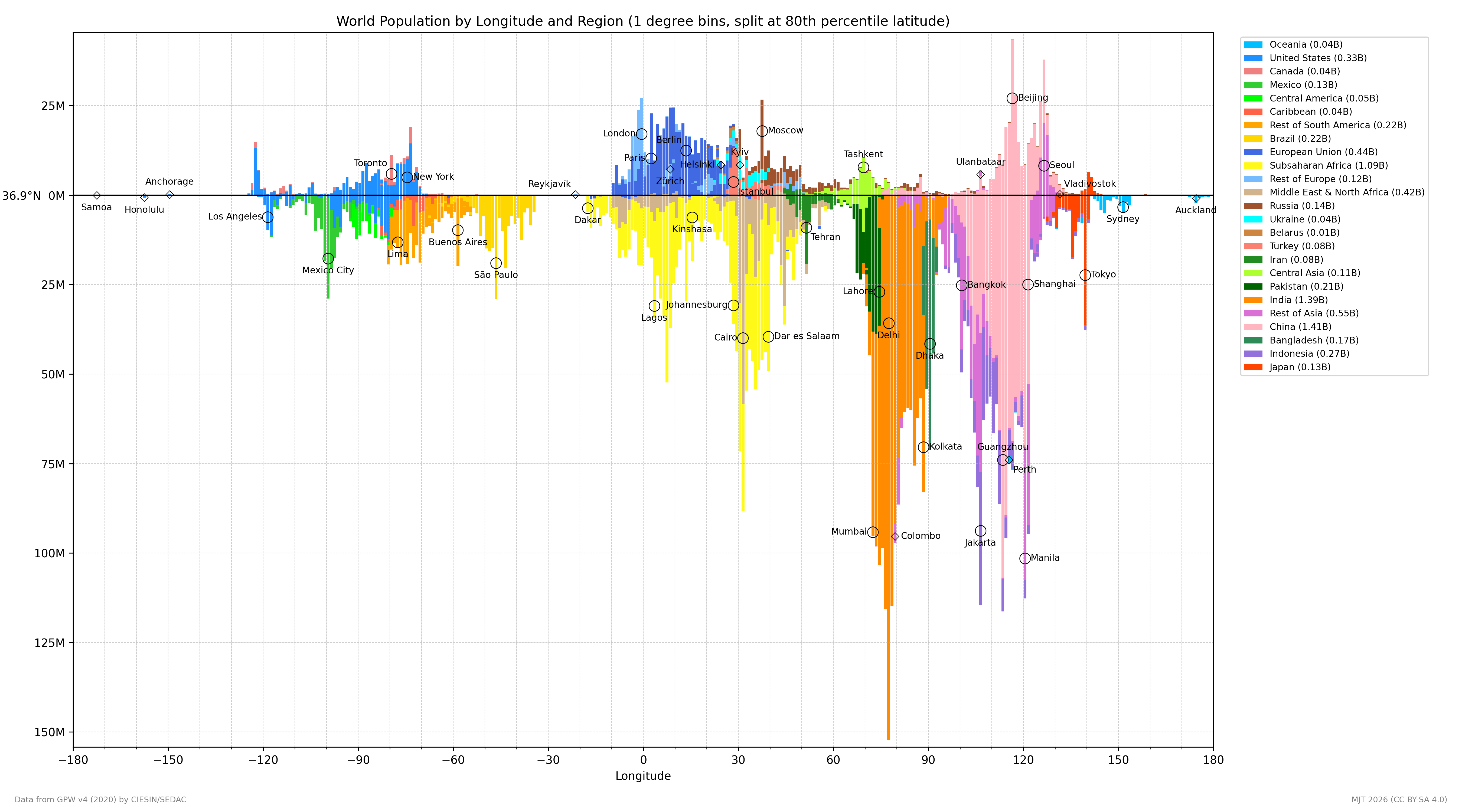Click the Manila circle marker

1024,558
